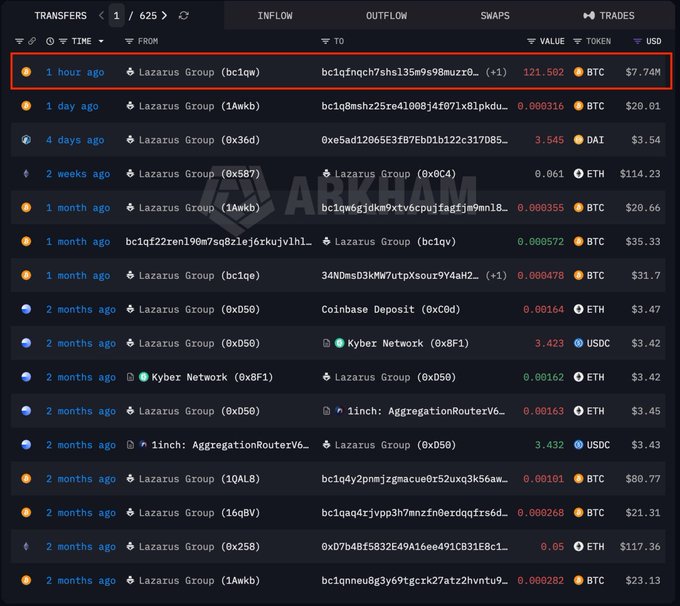Viewport: 680px width, 606px height.
Task: Click Lazarus Group icon in (bc1qv) recipient
Action: point(327,241)
